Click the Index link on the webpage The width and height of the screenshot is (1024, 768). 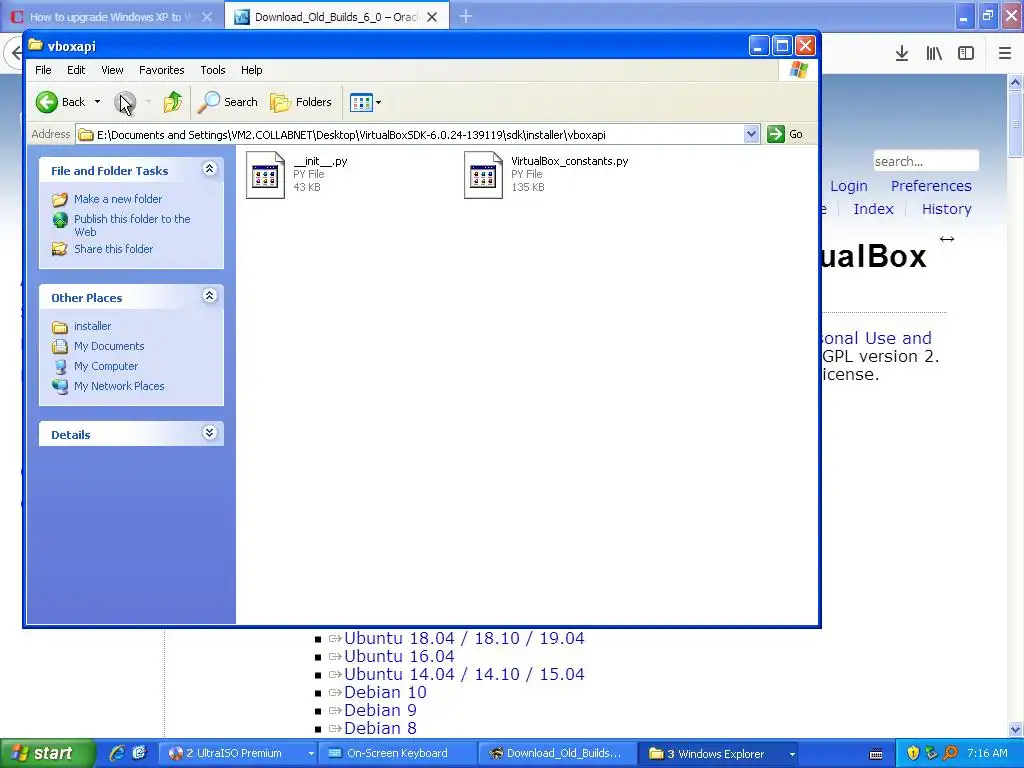(x=873, y=209)
